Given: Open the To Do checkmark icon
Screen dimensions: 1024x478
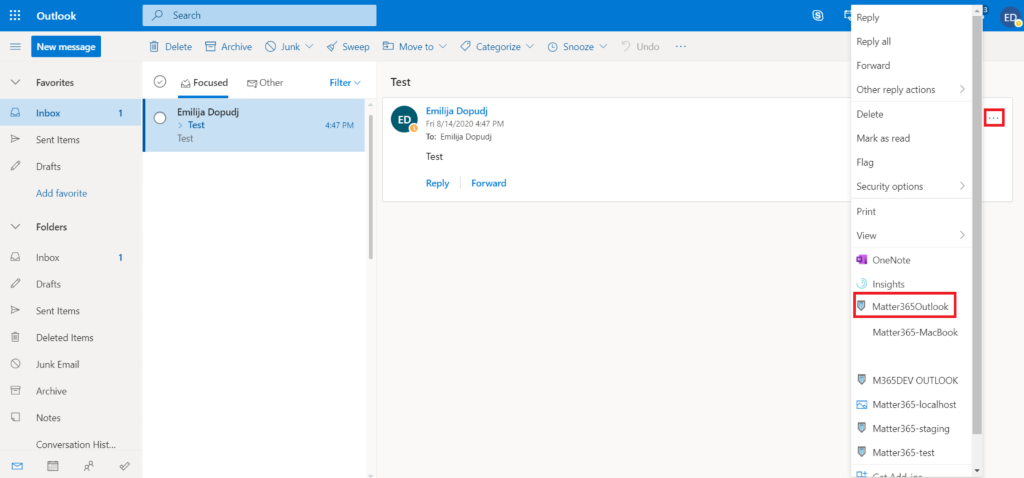Looking at the screenshot, I should [x=125, y=466].
